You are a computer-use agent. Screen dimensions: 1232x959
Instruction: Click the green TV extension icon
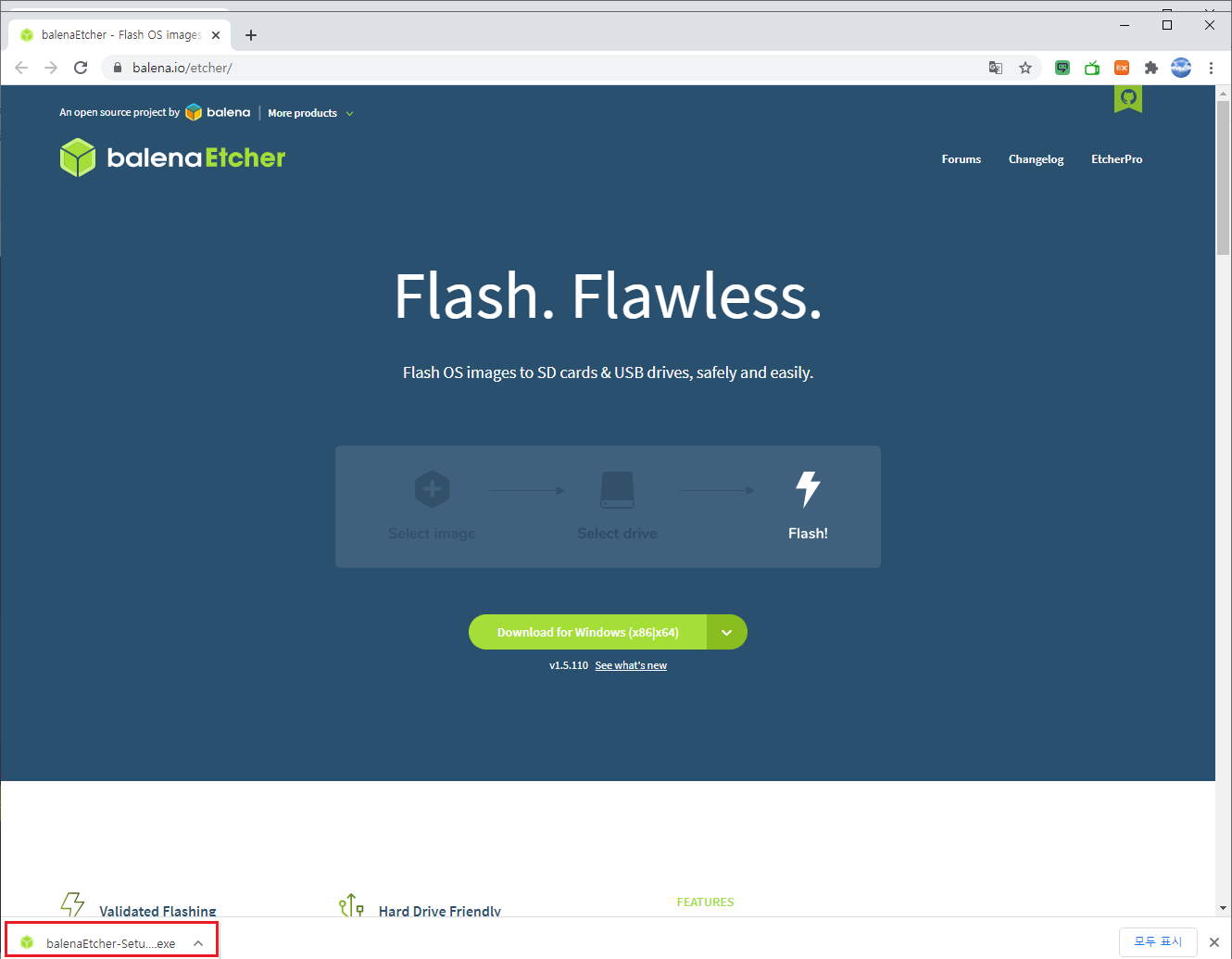[x=1092, y=68]
